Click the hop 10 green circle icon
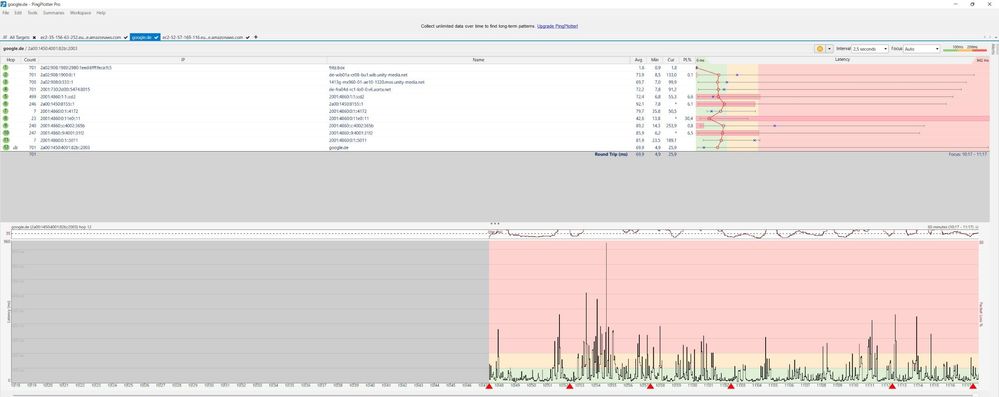 6,133
